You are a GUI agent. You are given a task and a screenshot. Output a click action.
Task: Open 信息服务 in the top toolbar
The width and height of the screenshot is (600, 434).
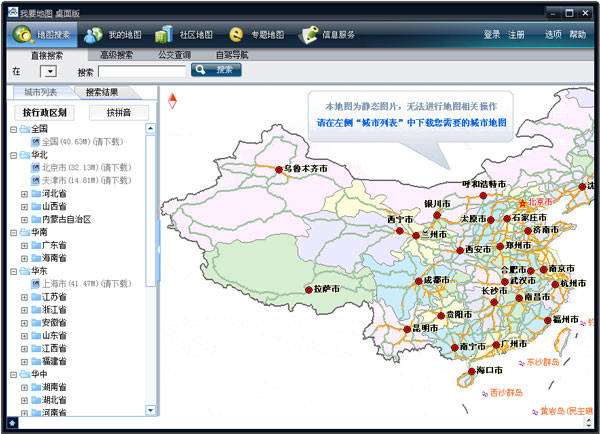point(330,35)
